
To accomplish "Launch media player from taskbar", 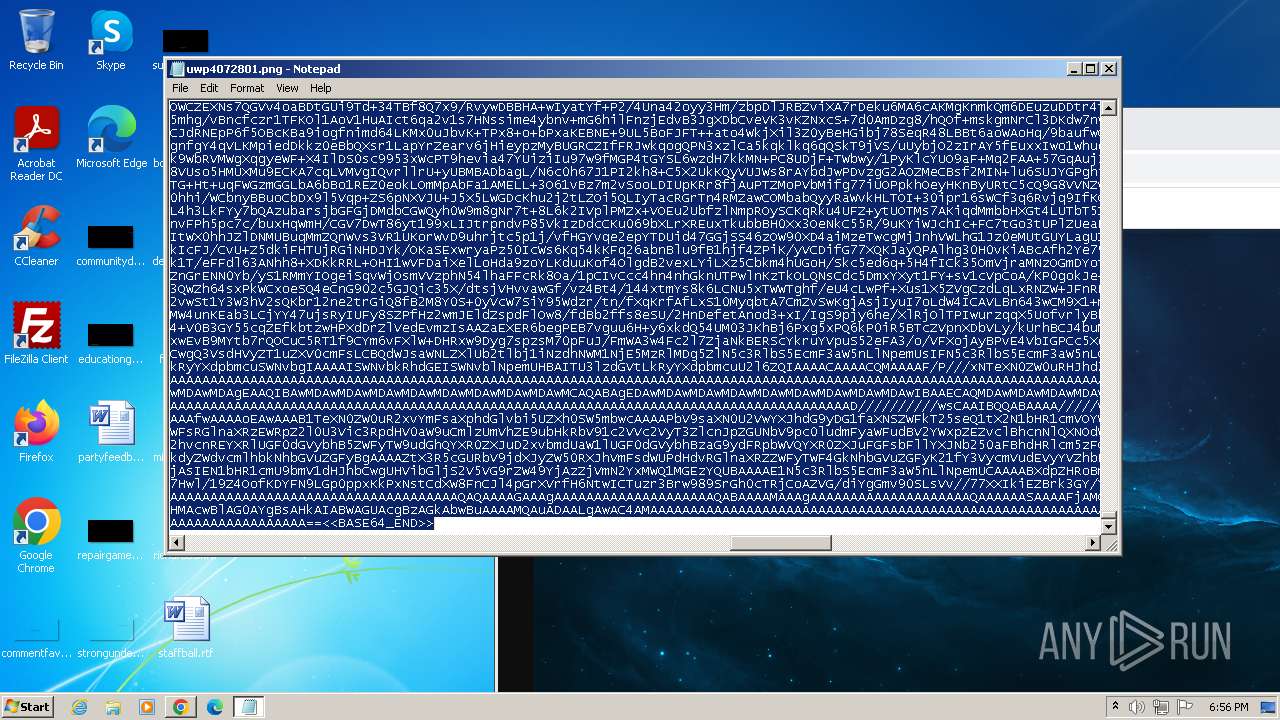I will (147, 707).
